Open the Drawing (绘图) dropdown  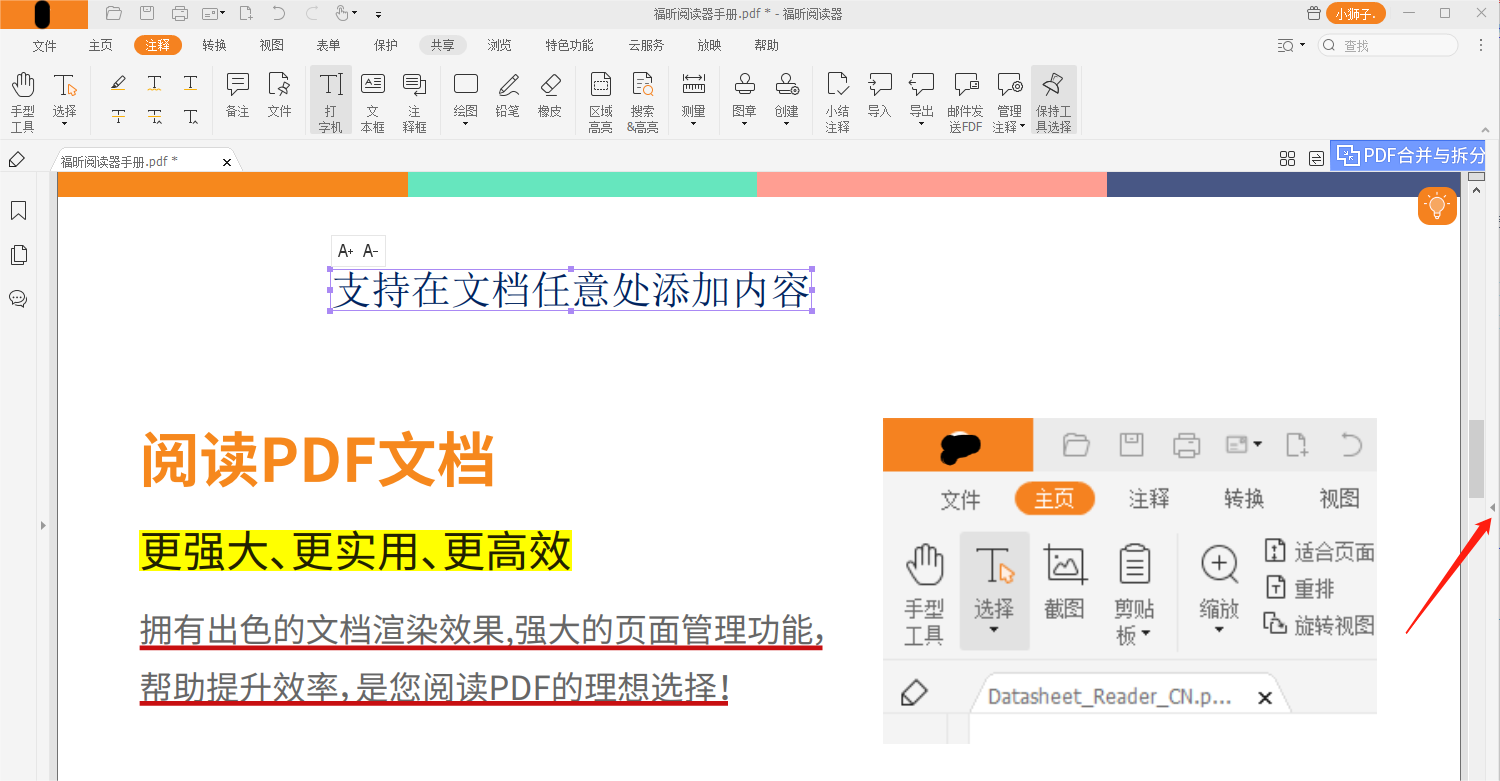click(x=466, y=125)
